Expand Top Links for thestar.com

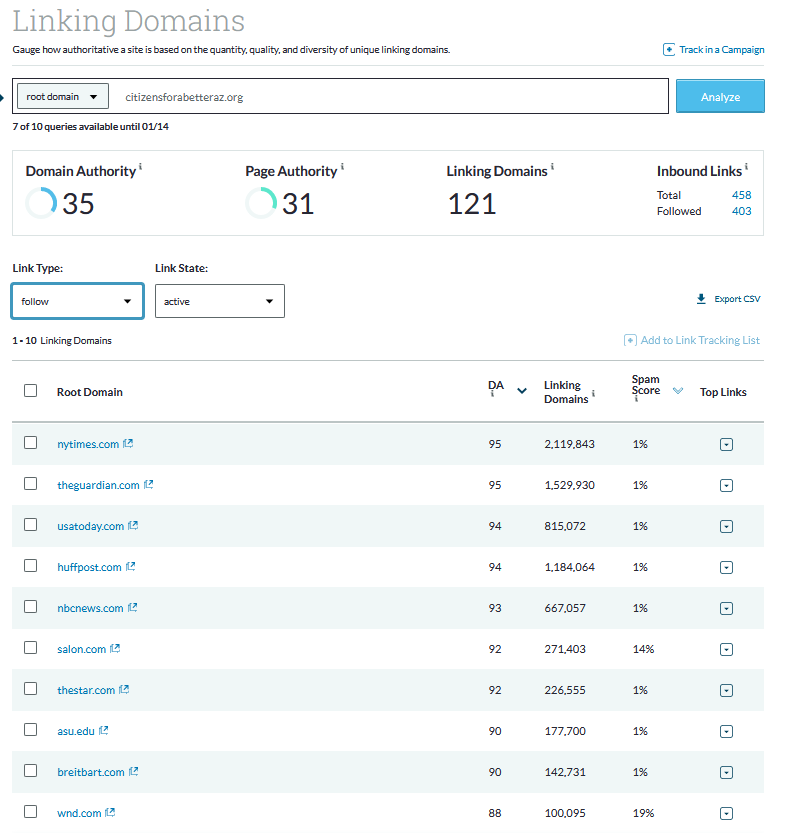click(x=726, y=691)
